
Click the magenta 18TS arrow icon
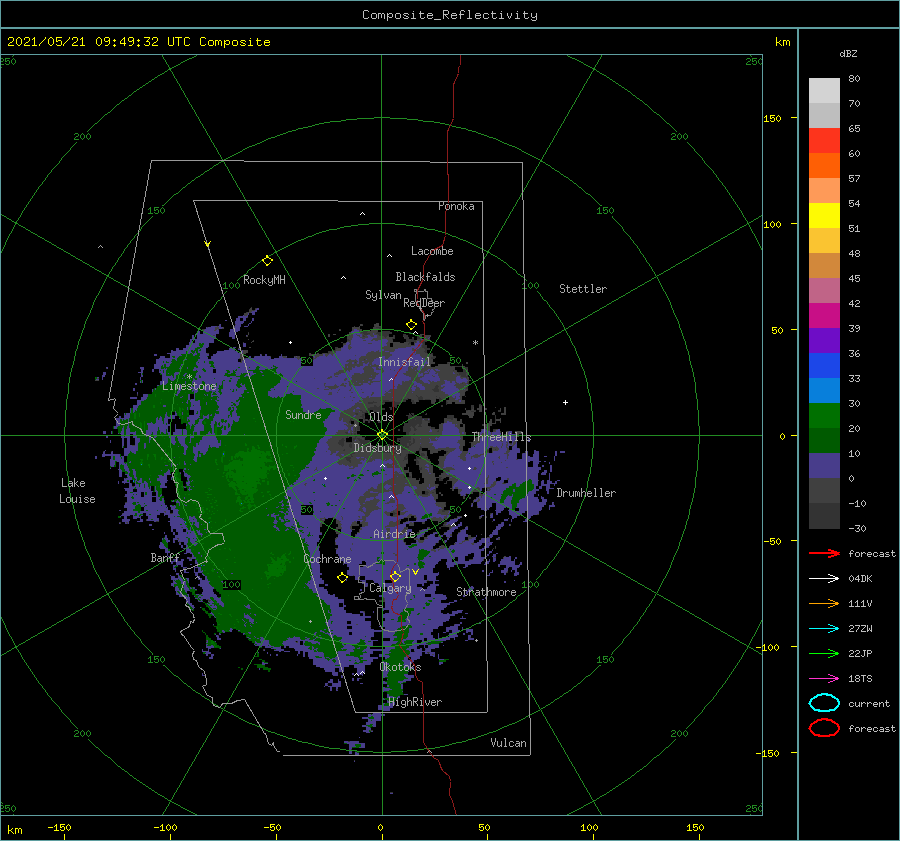tap(824, 679)
